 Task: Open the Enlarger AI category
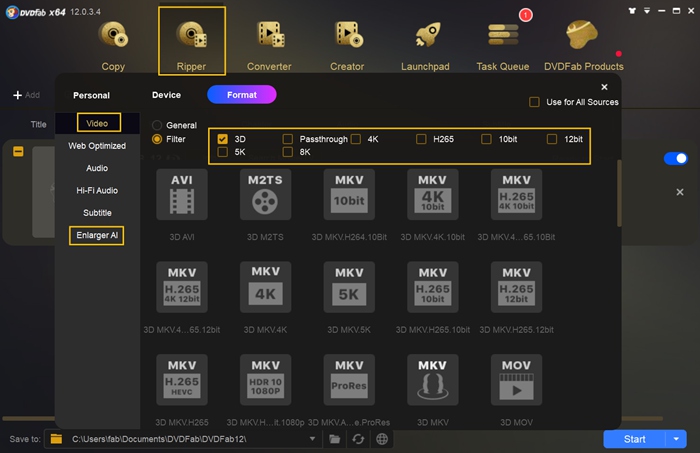tap(96, 235)
